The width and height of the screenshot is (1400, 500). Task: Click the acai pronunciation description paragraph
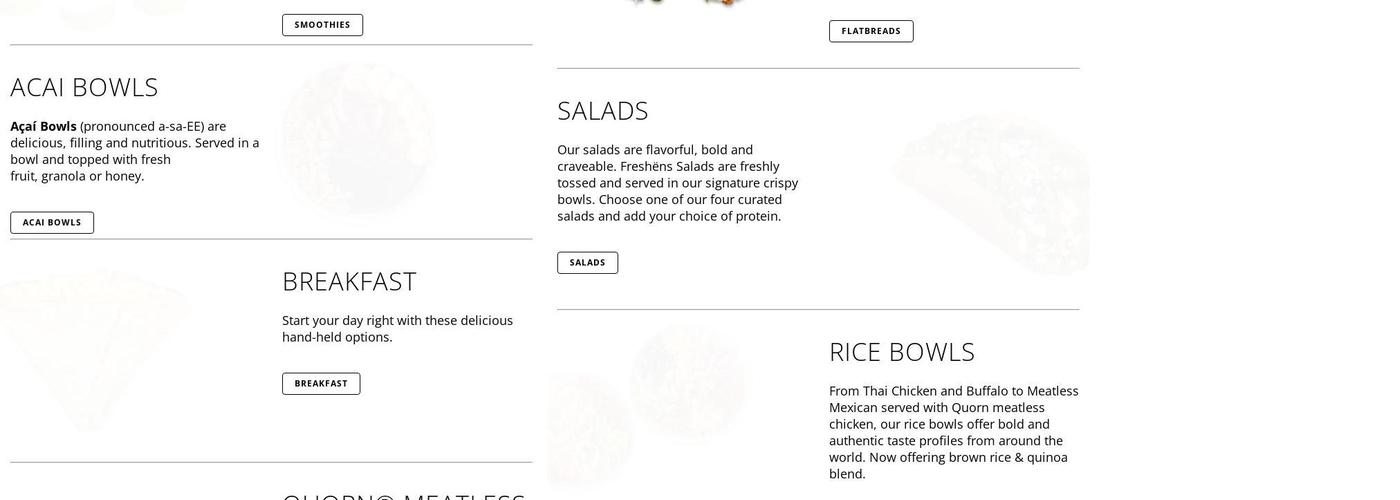pyautogui.click(x=134, y=151)
